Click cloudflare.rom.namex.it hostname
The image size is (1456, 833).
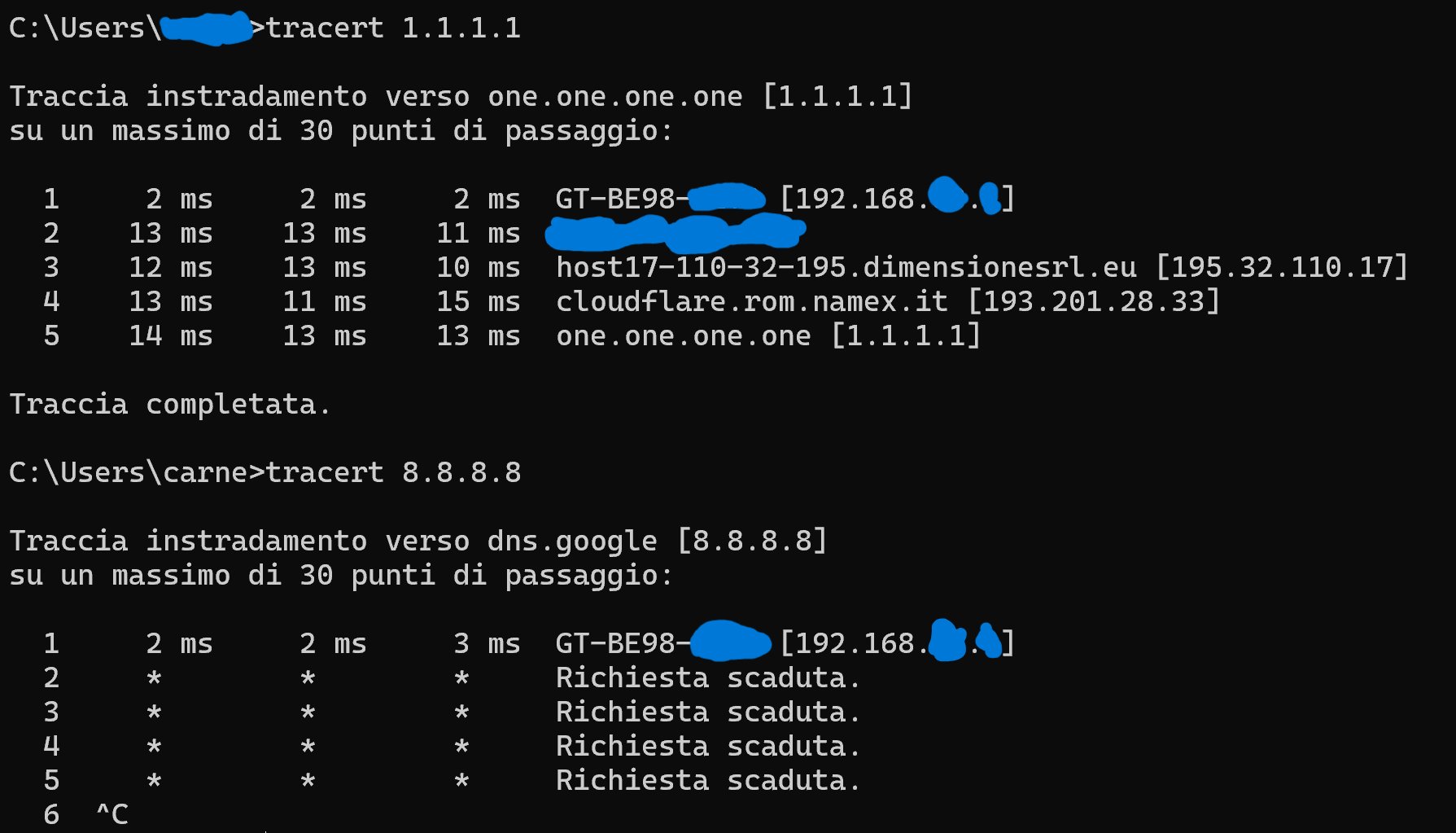click(x=752, y=302)
